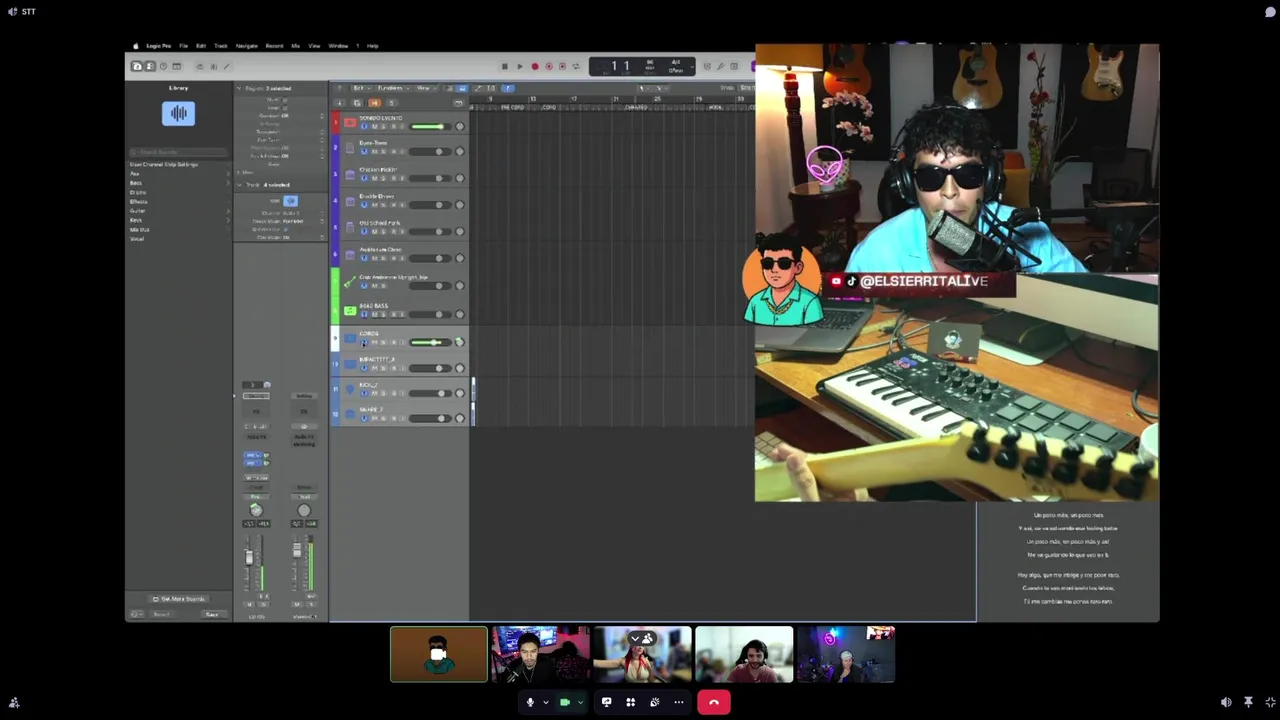Expand the More section in inspector
The height and width of the screenshot is (720, 1280).
tap(239, 172)
